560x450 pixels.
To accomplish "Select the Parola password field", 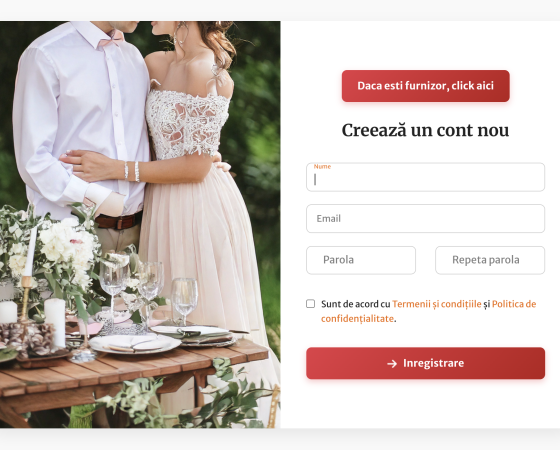I will coord(361,260).
